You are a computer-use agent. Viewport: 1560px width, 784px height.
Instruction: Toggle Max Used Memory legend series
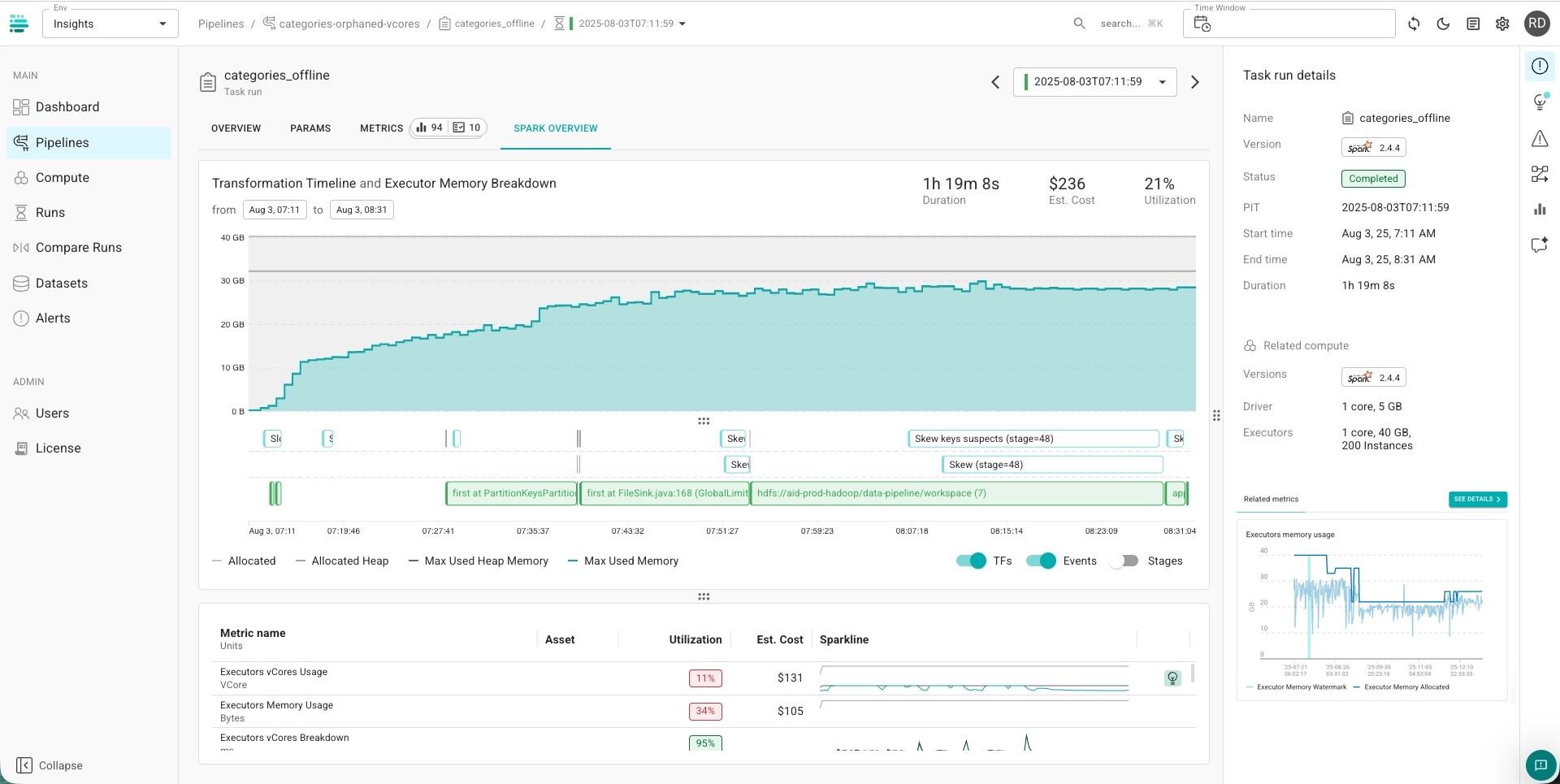623,561
